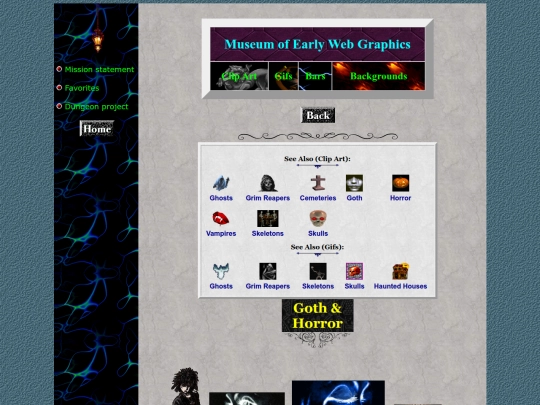Open the white smoke black background thumbnail

247,398
